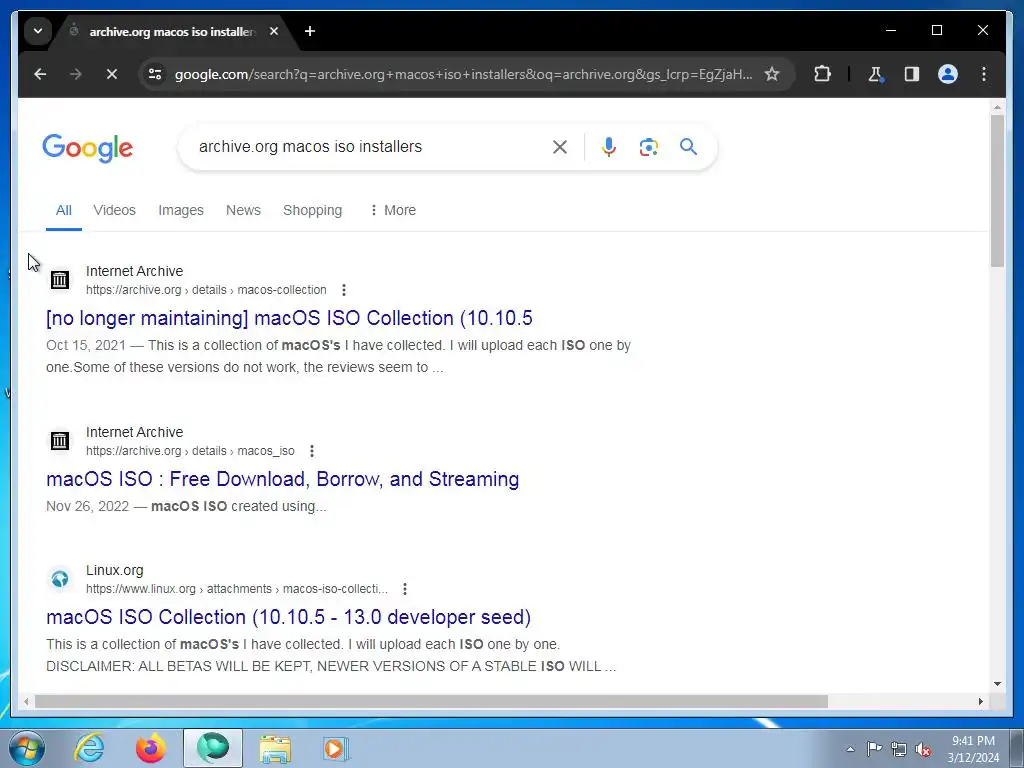Viewport: 1024px width, 768px height.
Task: Open macOS ISO Collection (10.10.5 result
Action: point(289,318)
